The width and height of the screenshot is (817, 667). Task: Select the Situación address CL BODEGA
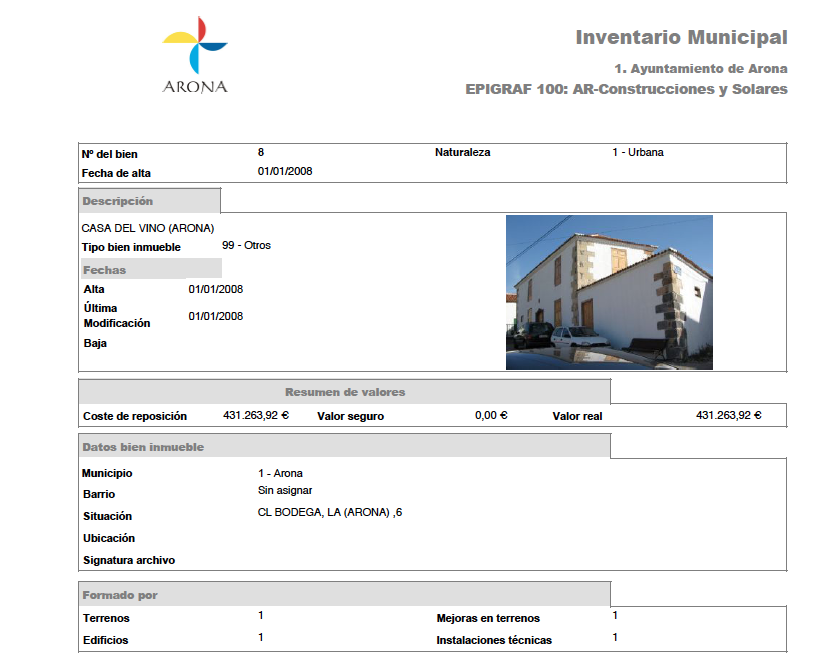click(330, 513)
